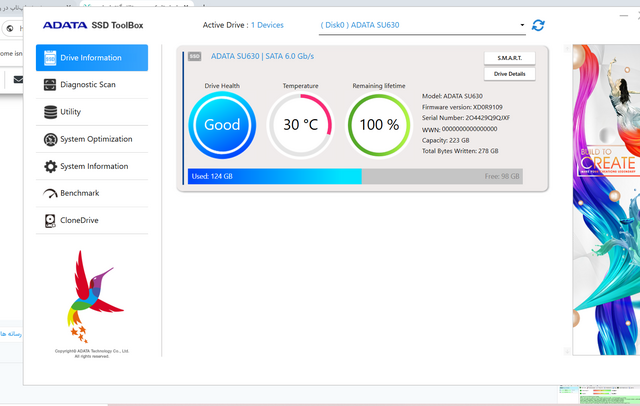Click the System Optimization icon
Viewport: 640px width, 406px height.
(49, 139)
